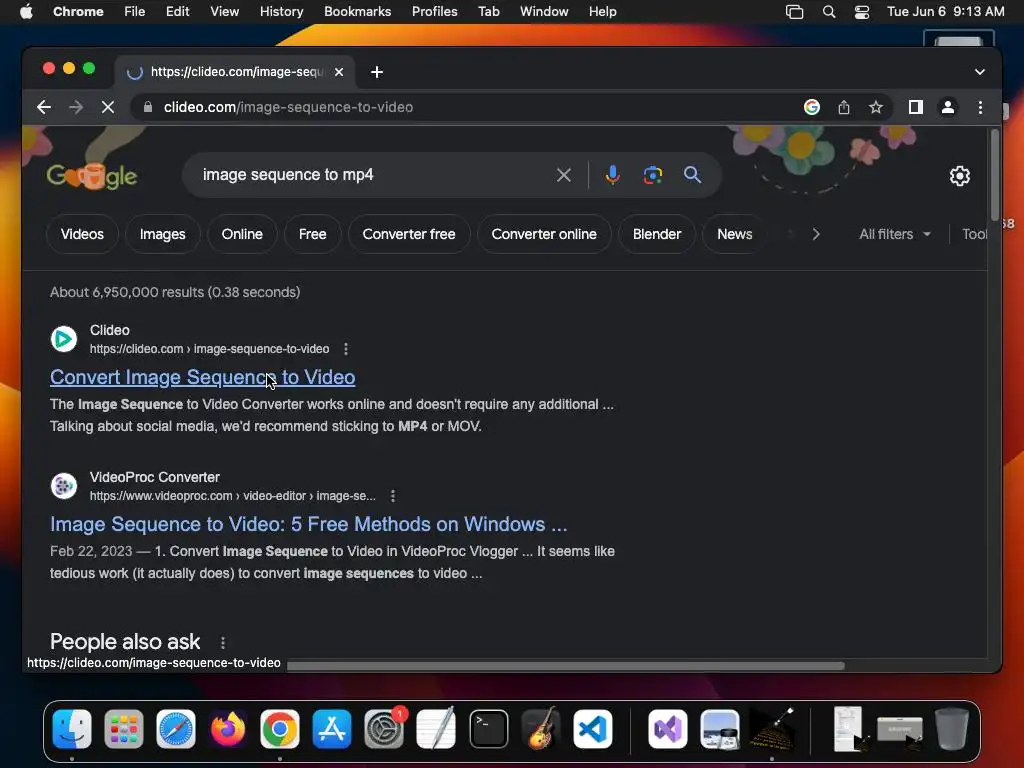Open Control Center in menu bar

[862, 12]
